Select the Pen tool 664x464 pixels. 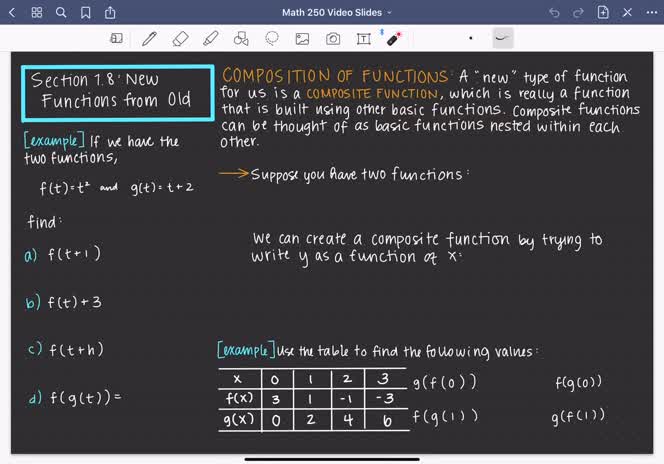149,39
